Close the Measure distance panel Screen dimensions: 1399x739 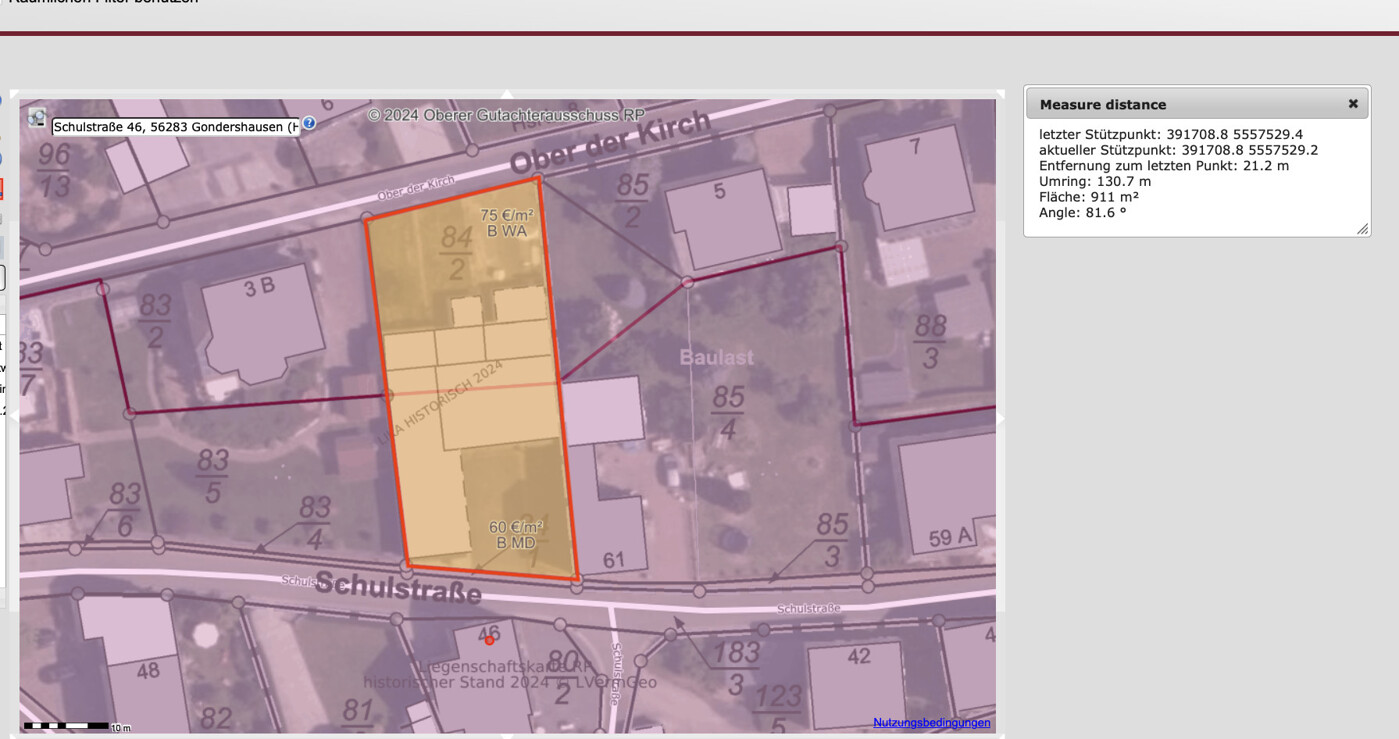1353,104
